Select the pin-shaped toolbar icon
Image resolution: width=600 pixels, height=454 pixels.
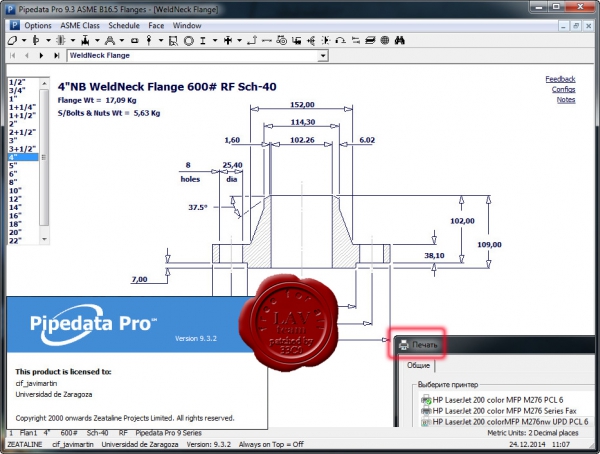(x=149, y=40)
